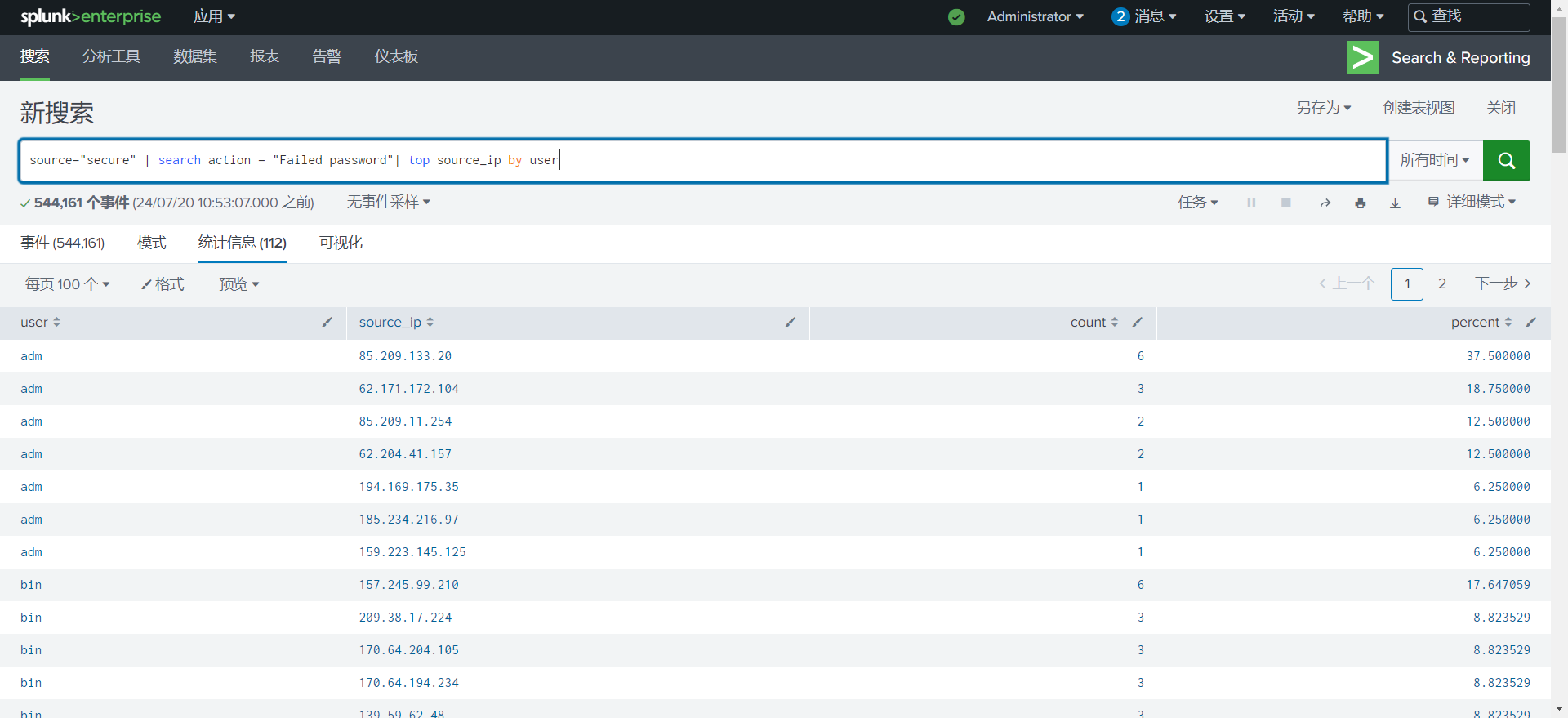Click into the SPL search query field
Screen dimensions: 1568x718
point(817,160)
